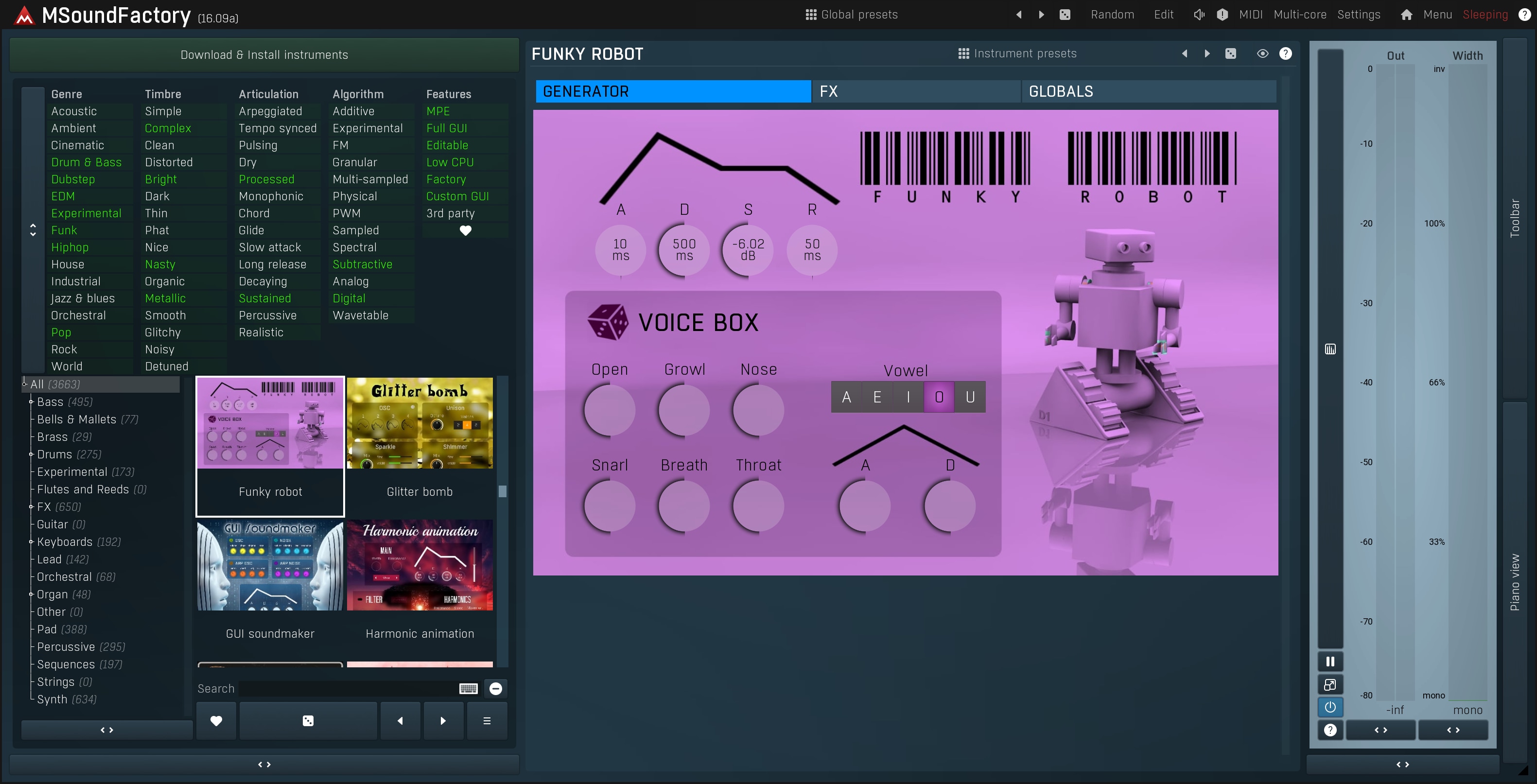
Task: Click the Growl knob
Action: click(684, 411)
